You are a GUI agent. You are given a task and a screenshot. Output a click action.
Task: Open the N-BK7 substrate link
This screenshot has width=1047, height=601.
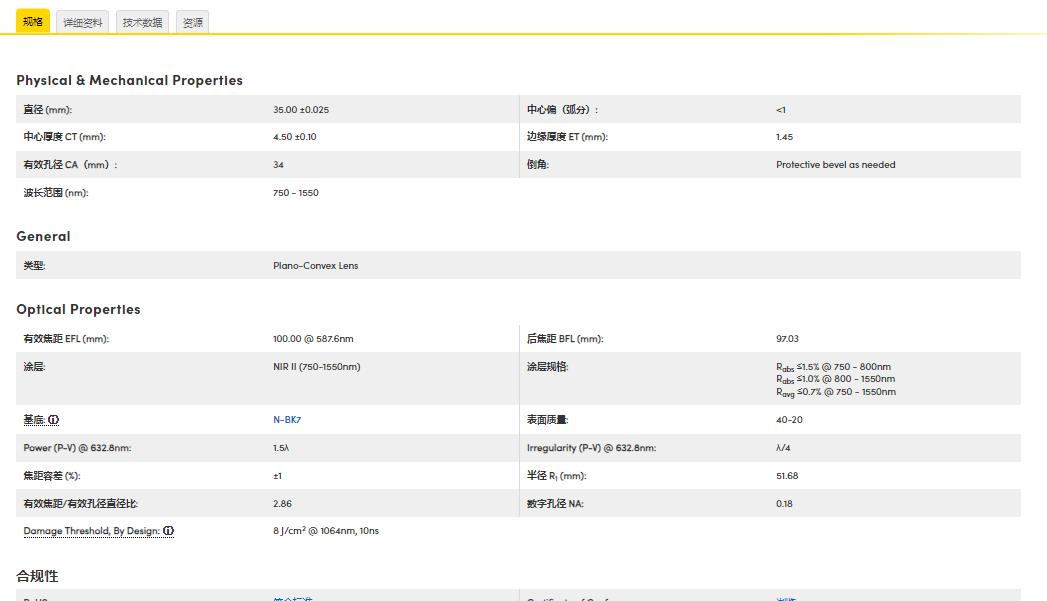coord(287,420)
